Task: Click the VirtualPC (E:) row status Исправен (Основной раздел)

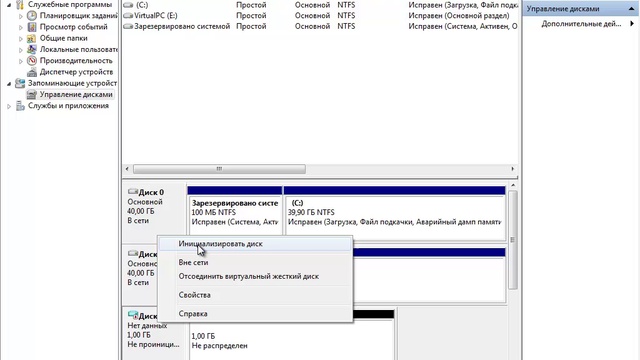Action: tap(459, 16)
